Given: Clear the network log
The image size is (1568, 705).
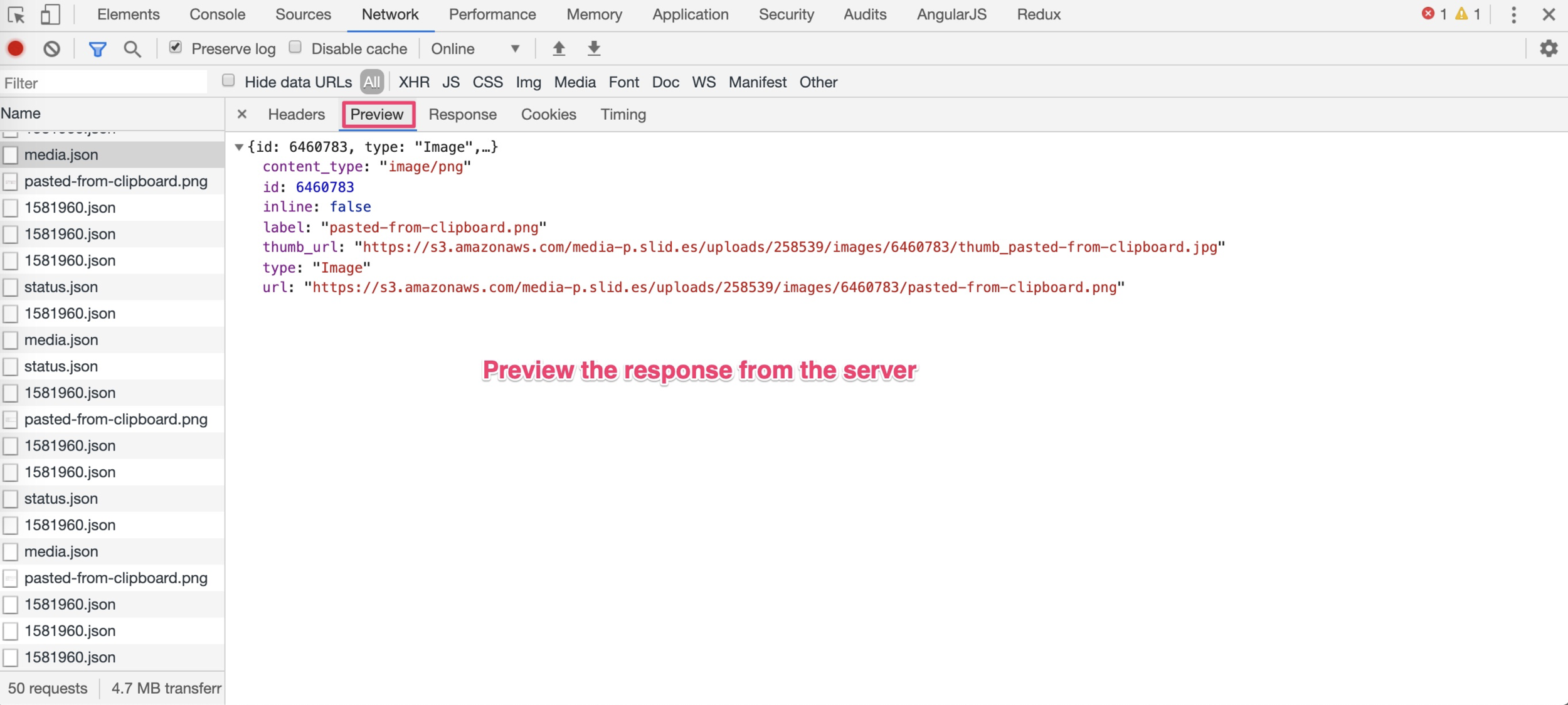Looking at the screenshot, I should point(51,48).
